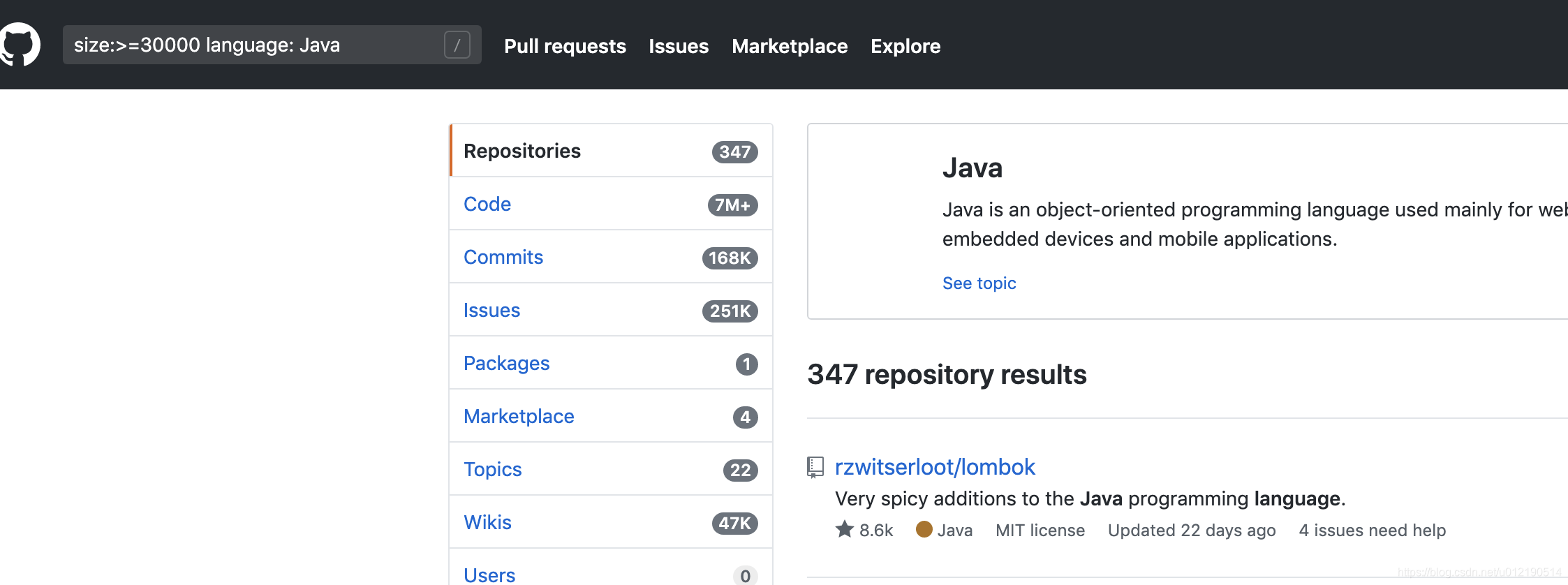Show Marketplace search results in sidebar
The width and height of the screenshot is (1568, 585).
pyautogui.click(x=611, y=416)
